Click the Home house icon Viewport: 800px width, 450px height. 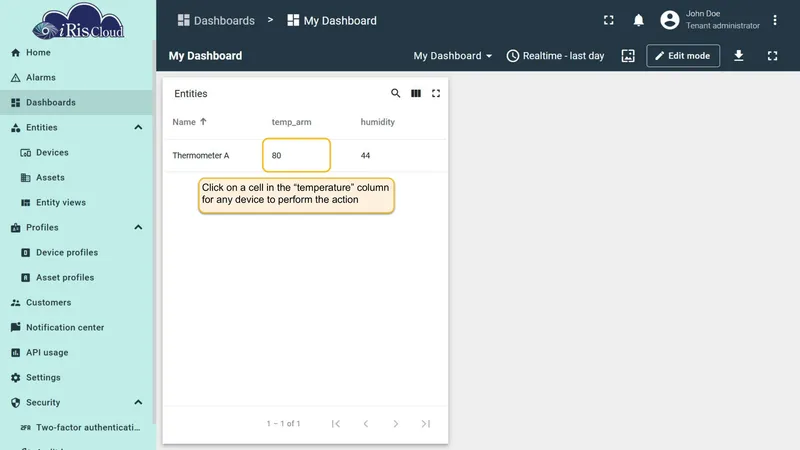click(15, 53)
